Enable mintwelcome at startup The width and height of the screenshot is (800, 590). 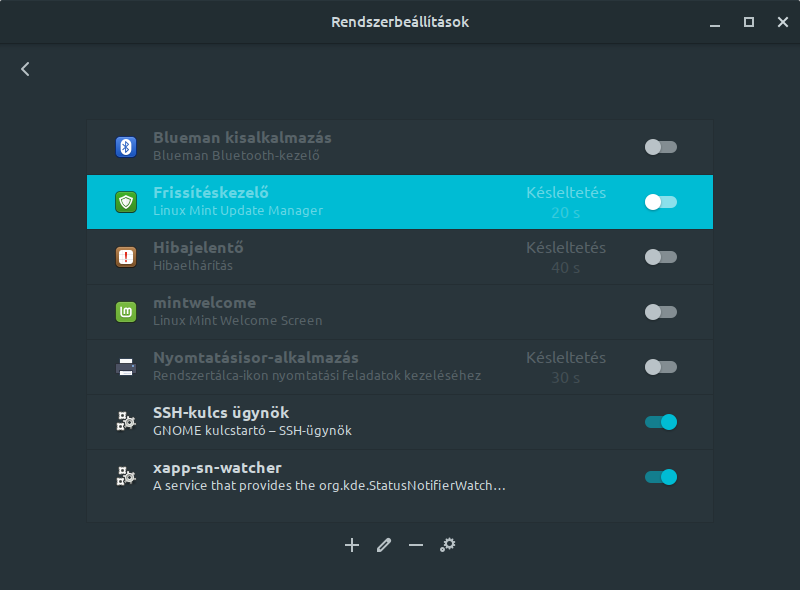pyautogui.click(x=661, y=312)
